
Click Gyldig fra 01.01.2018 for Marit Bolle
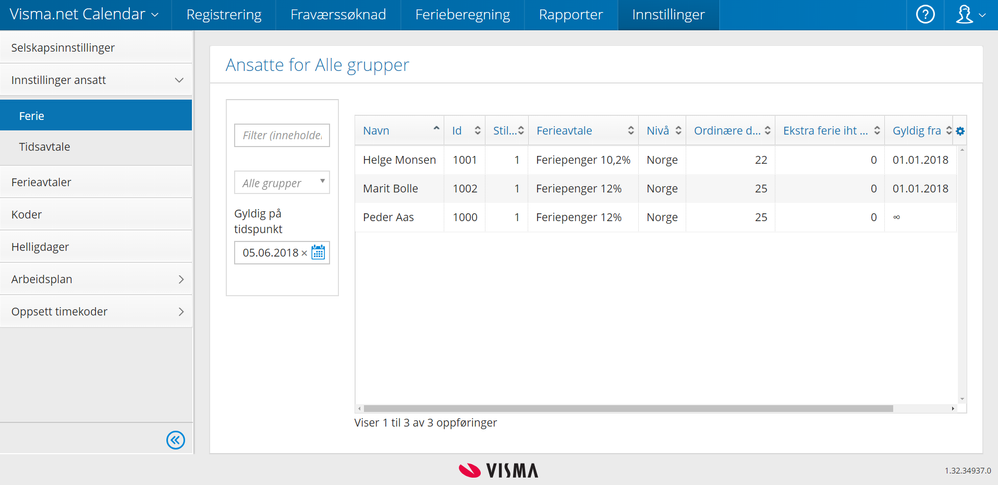point(920,188)
